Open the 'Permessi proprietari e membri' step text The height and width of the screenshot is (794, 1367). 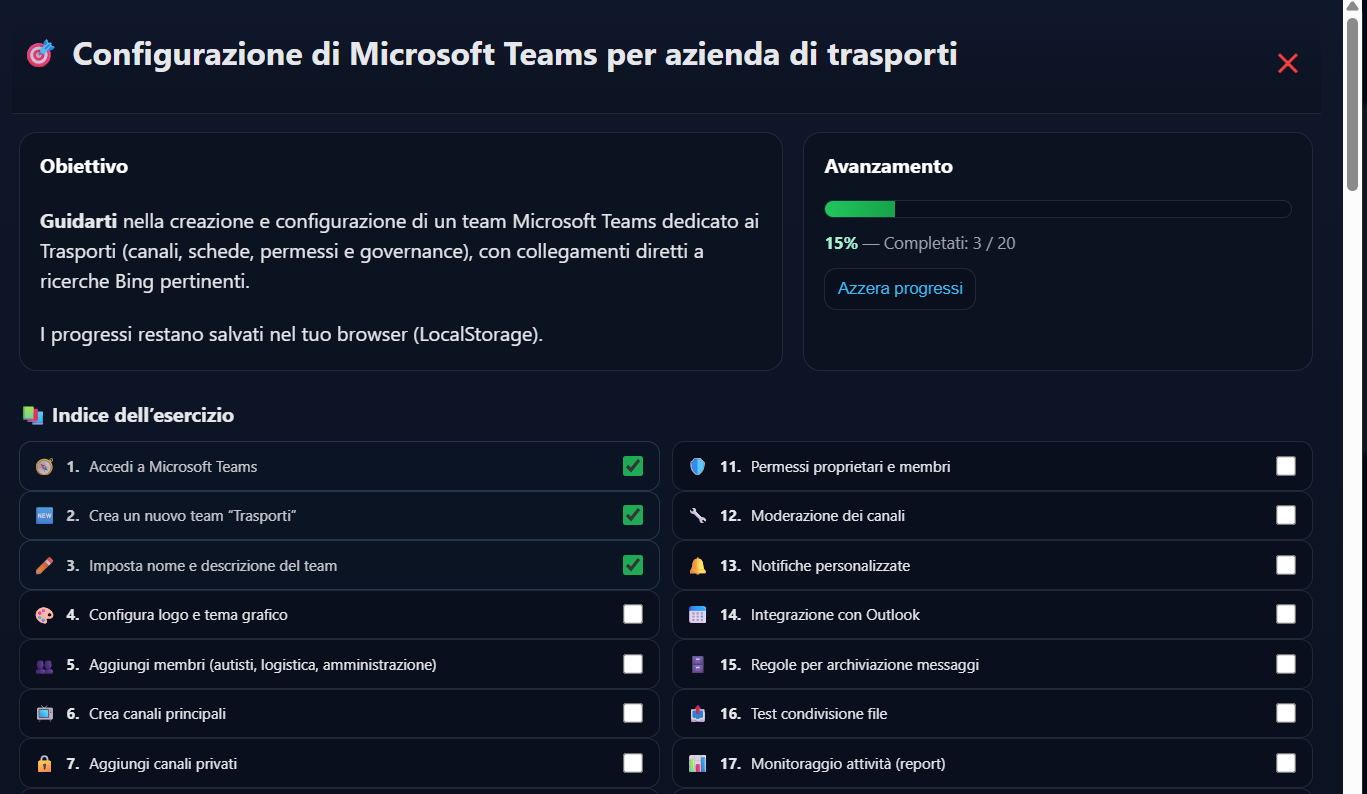(851, 467)
